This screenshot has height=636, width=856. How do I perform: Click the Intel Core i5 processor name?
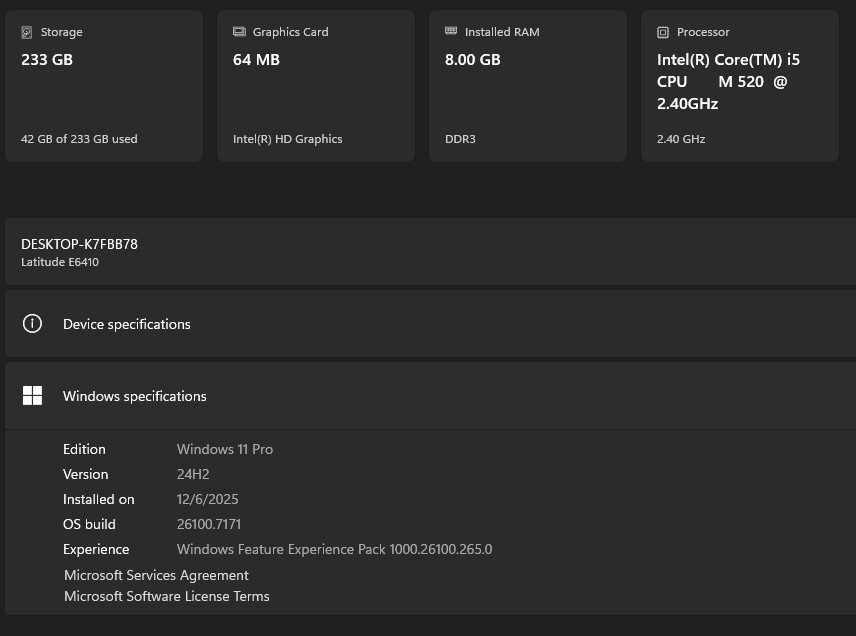727,81
